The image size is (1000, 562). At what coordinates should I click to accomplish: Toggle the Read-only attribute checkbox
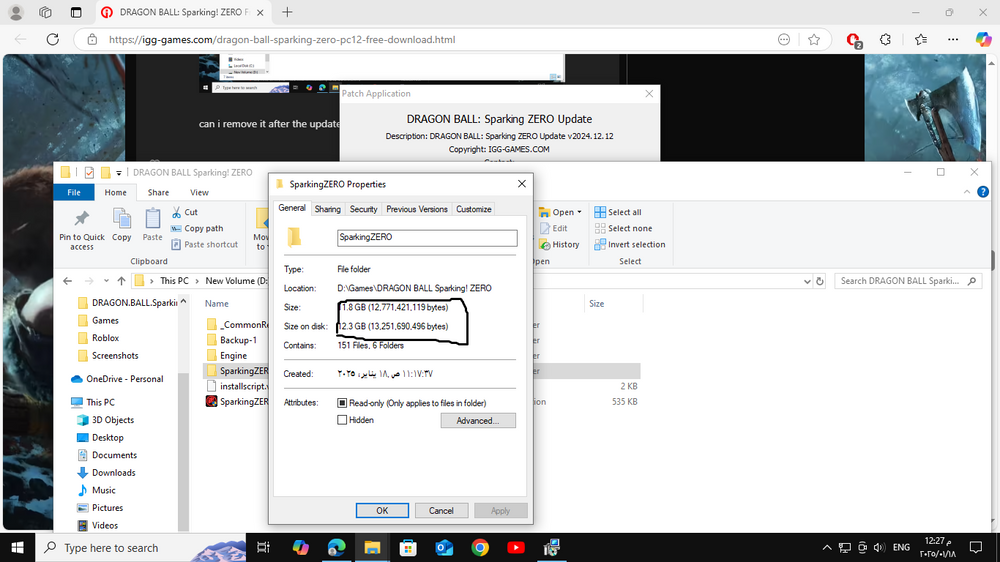[x=342, y=403]
